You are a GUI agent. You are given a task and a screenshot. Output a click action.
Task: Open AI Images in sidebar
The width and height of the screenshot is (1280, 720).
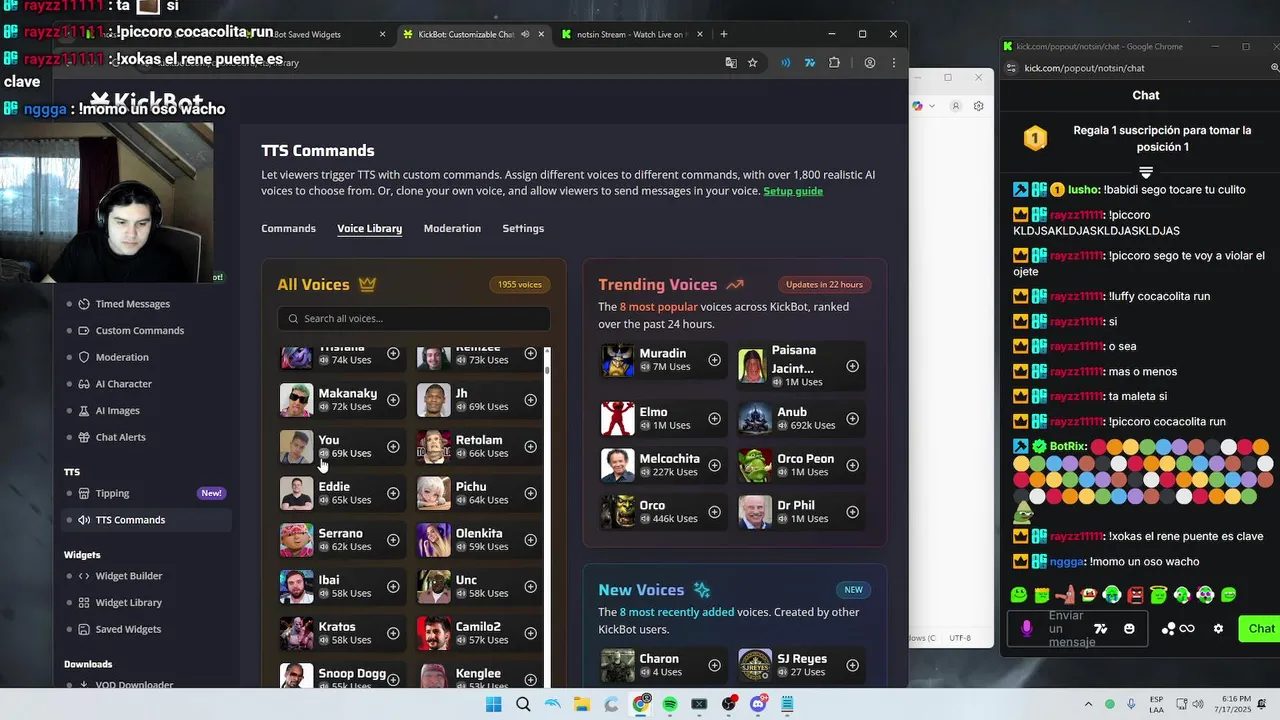118,411
